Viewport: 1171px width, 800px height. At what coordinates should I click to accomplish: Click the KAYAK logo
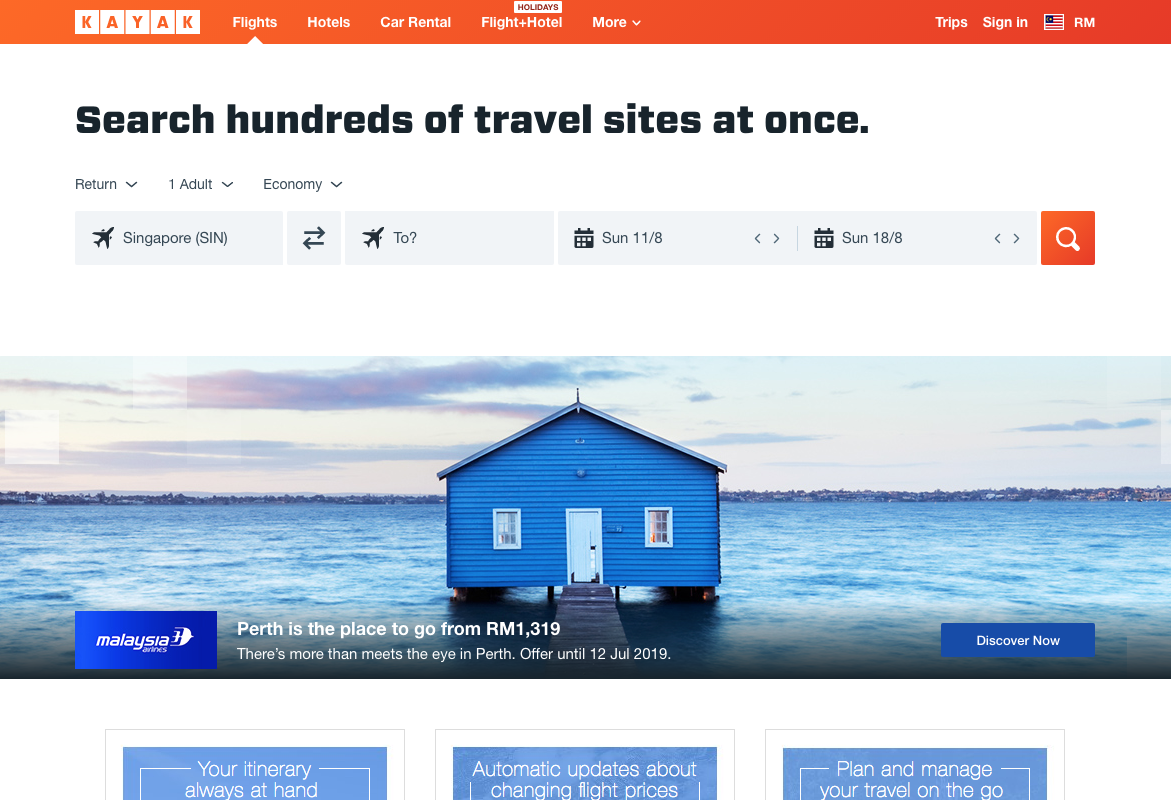tap(137, 22)
